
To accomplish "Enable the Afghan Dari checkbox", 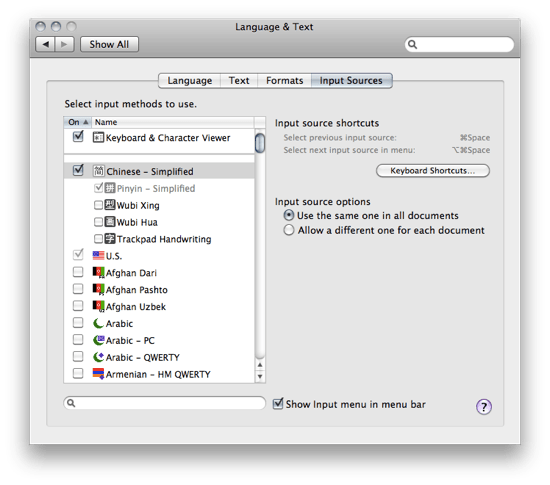I will tap(78, 272).
